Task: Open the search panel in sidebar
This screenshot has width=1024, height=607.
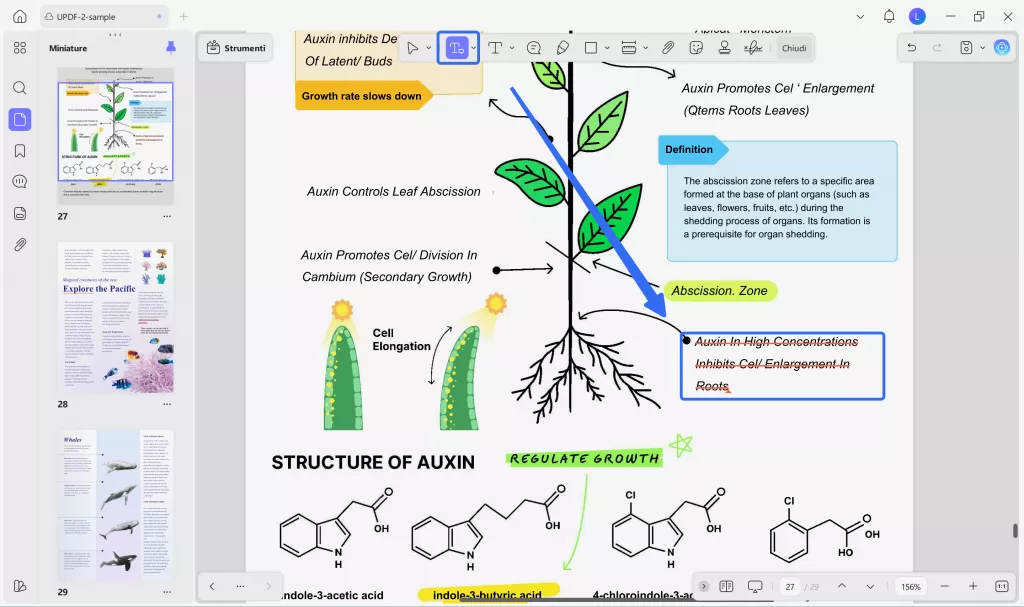Action: coord(20,88)
